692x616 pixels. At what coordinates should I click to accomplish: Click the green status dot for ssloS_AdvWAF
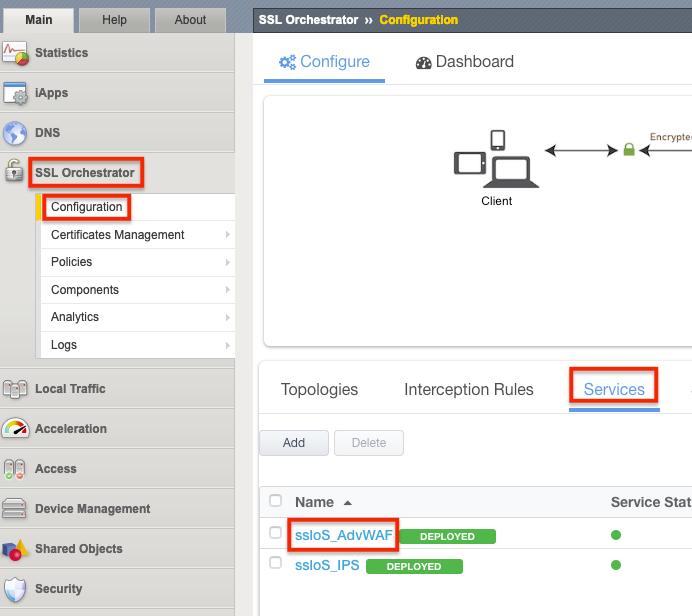616,535
